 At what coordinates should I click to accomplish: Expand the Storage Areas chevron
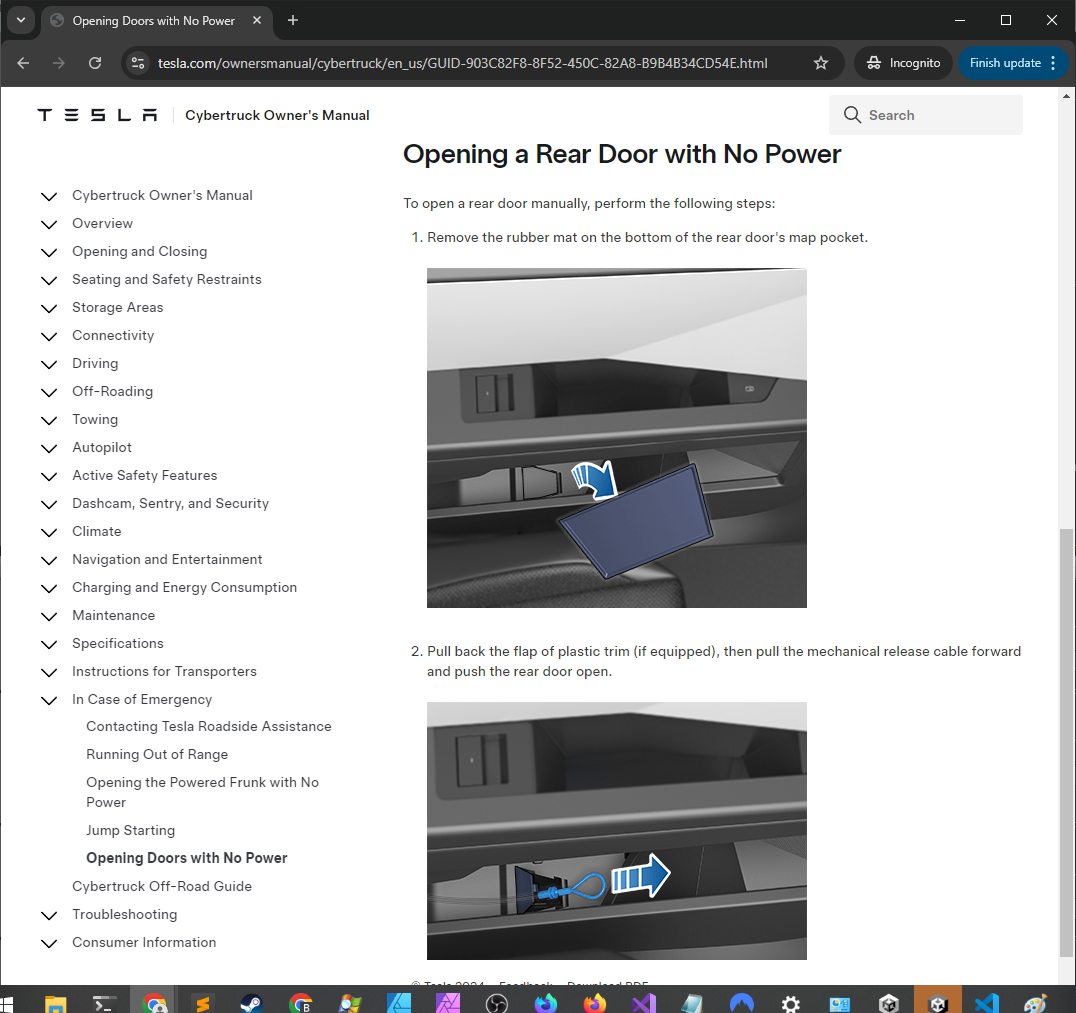pyautogui.click(x=49, y=308)
